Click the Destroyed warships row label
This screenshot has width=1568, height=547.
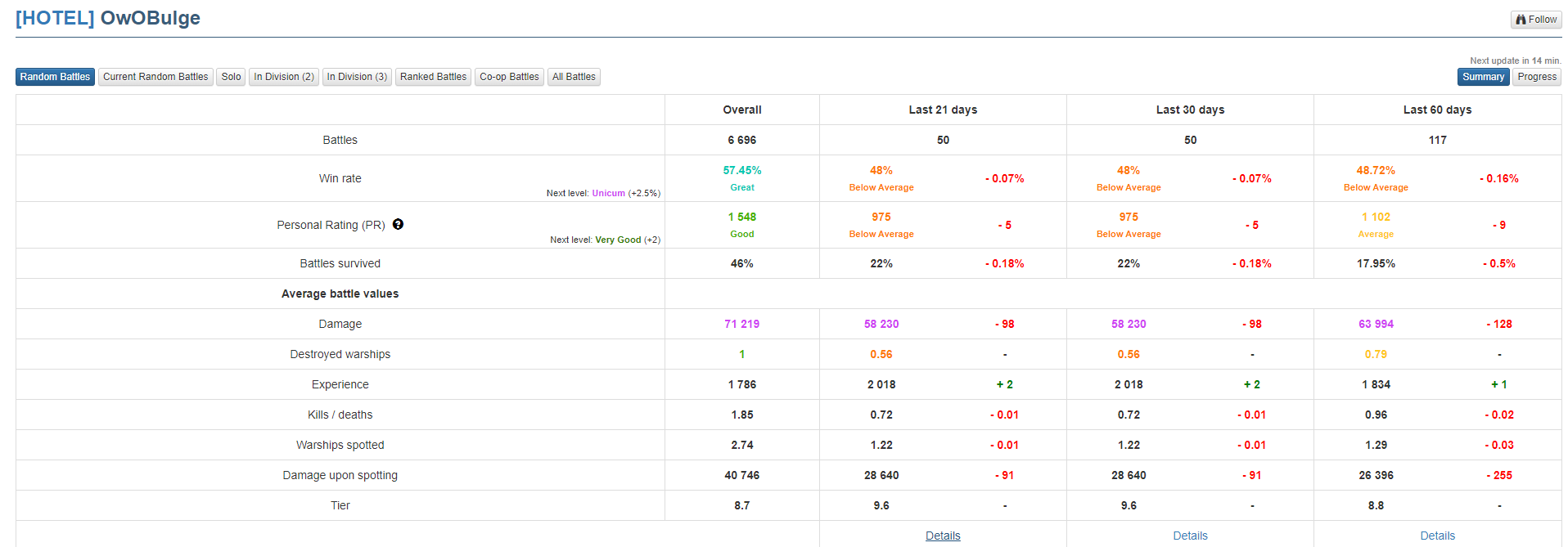pyautogui.click(x=340, y=354)
